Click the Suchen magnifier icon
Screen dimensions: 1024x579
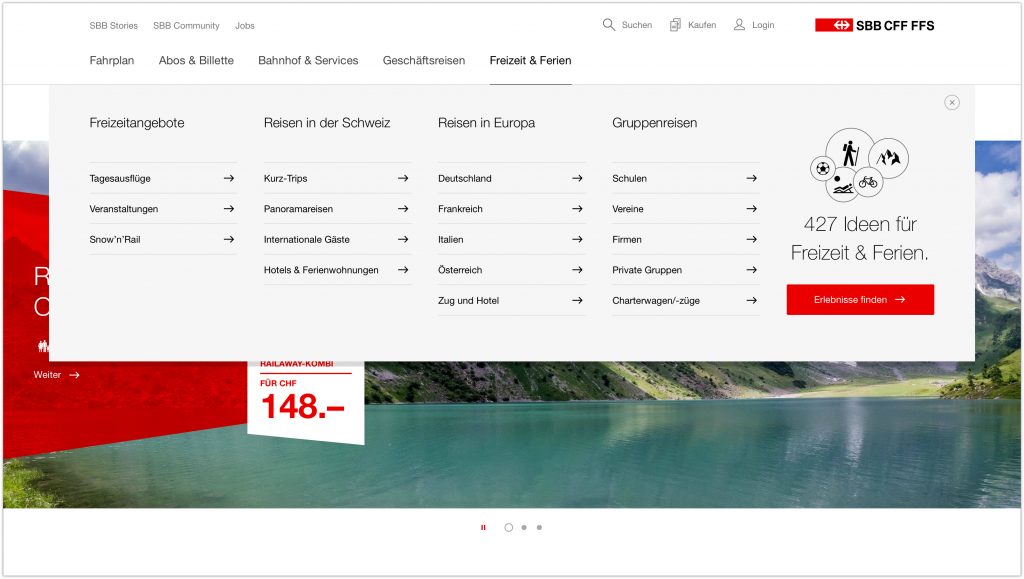click(x=607, y=24)
